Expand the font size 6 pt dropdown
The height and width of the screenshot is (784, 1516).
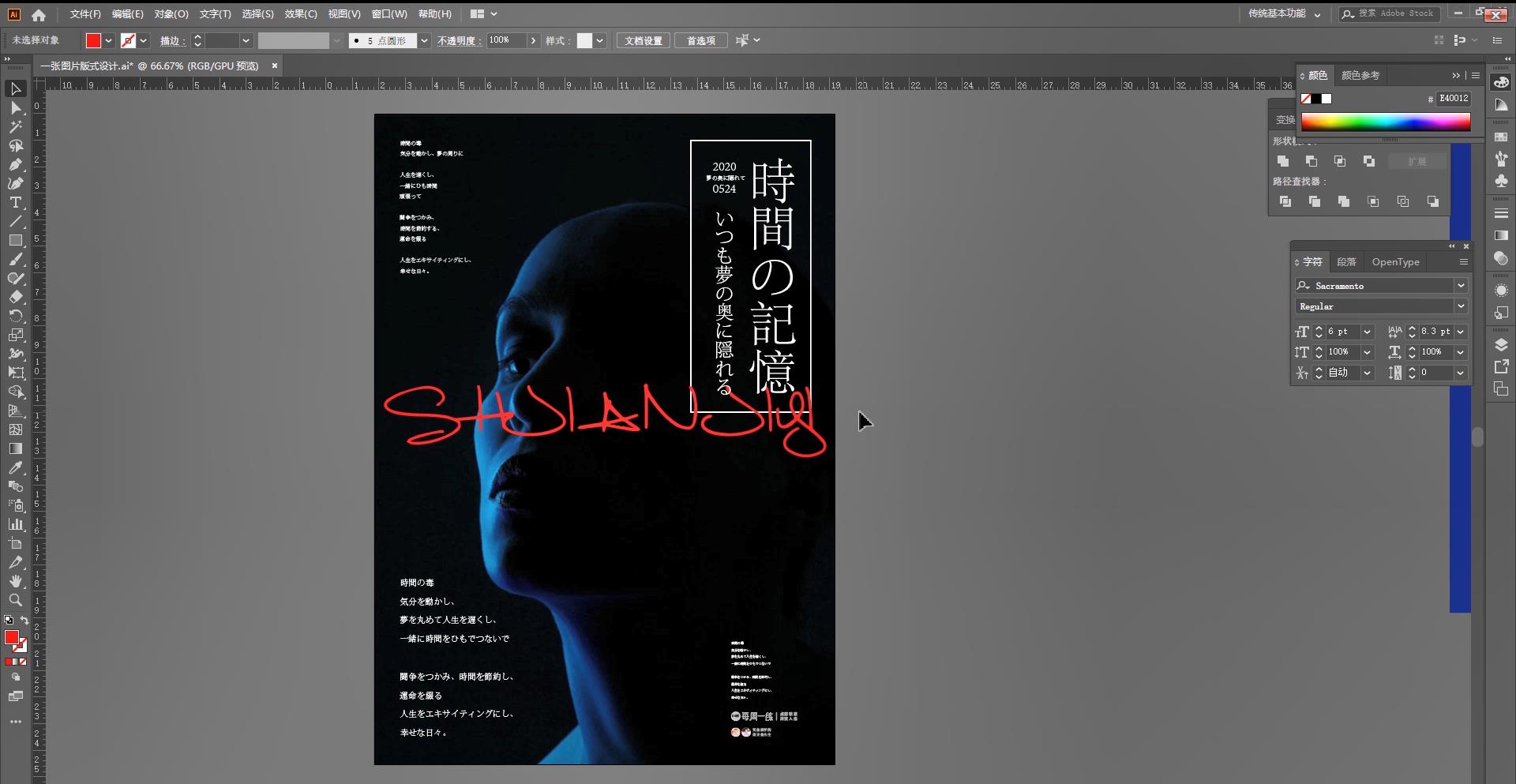[1368, 332]
